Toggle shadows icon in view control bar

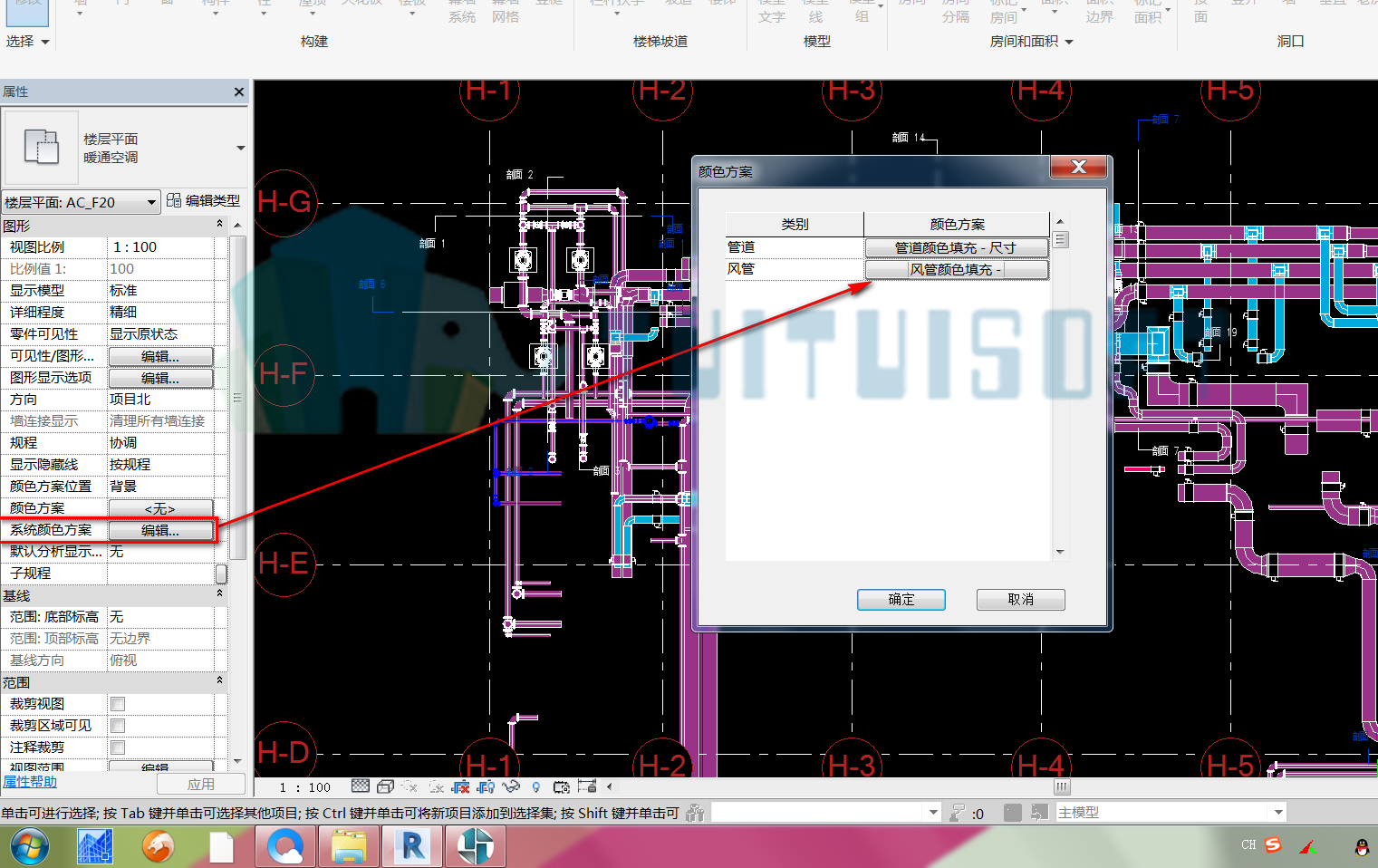(x=436, y=786)
